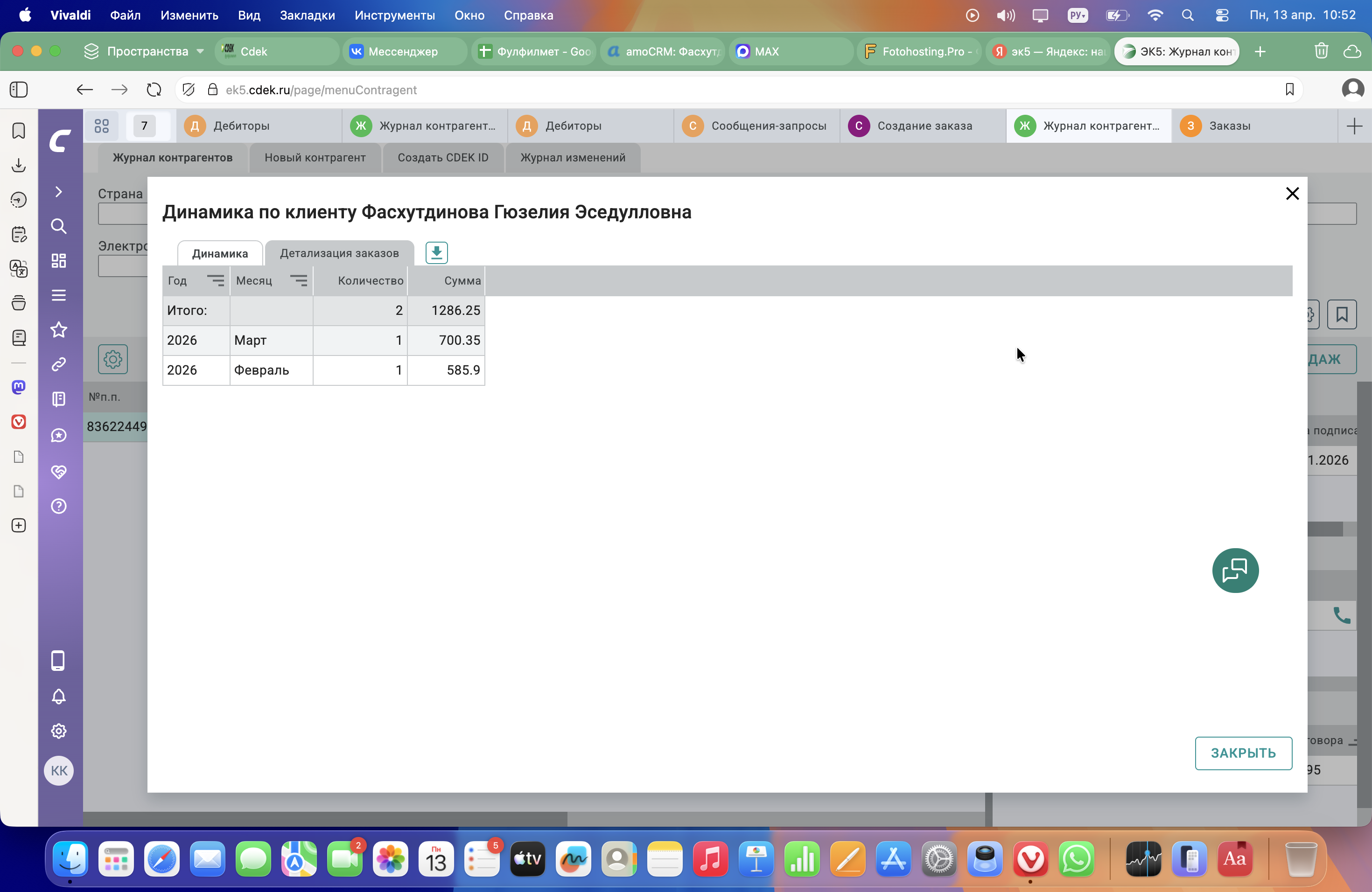Expand the purple sidebar with chevron arrow
Screen dimensions: 1372x892
point(59,191)
